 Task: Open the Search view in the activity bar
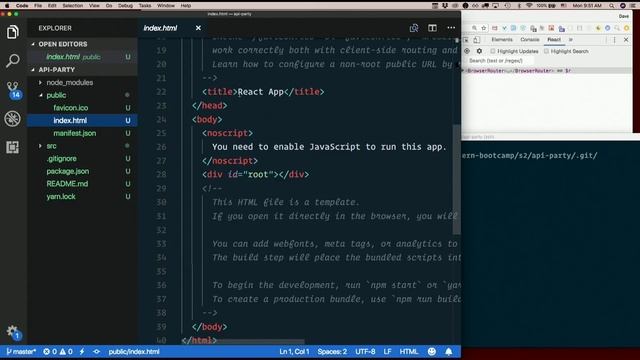click(13, 60)
